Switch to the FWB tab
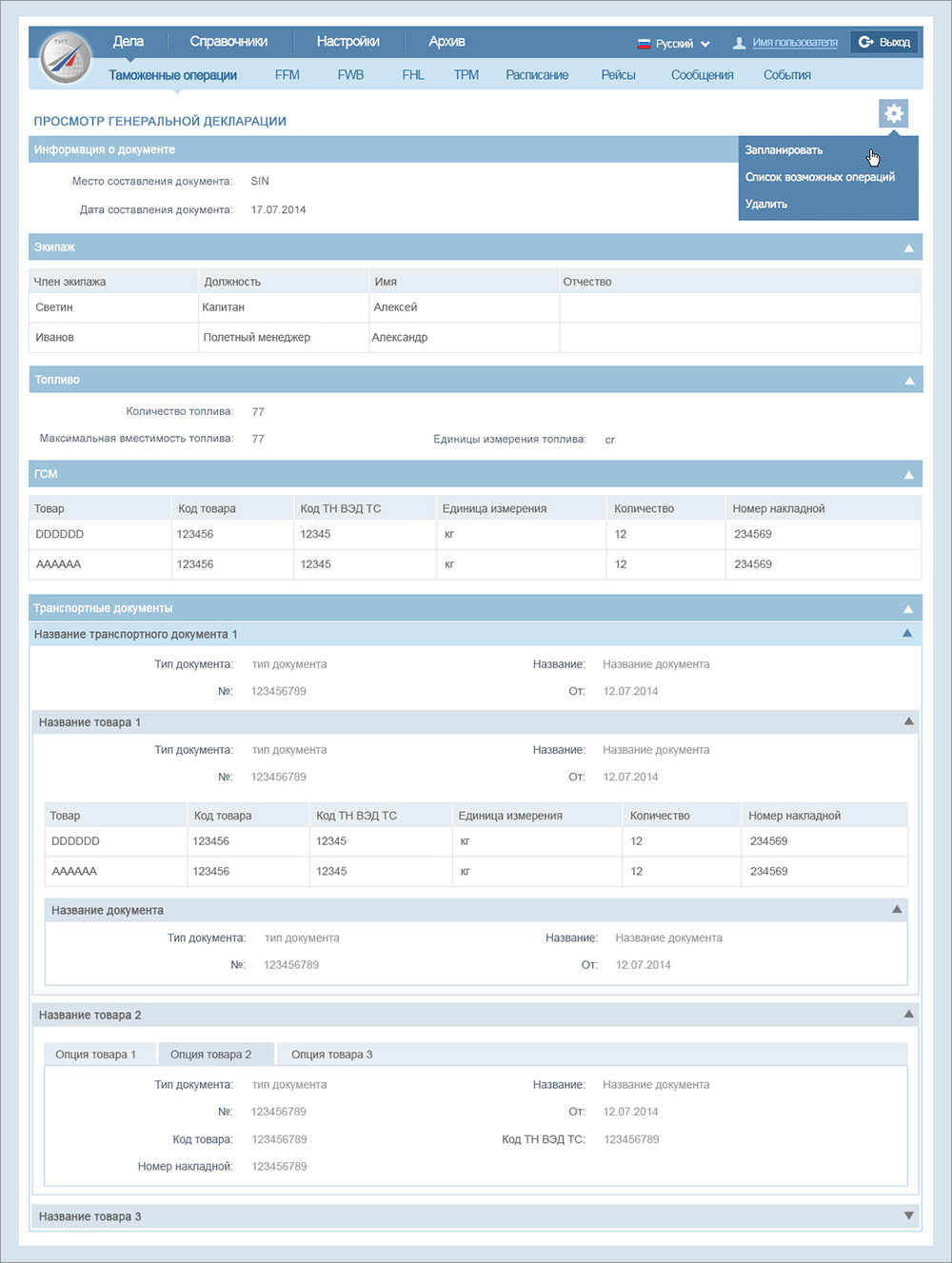Screen dimensions: 952x1263 pos(350,75)
